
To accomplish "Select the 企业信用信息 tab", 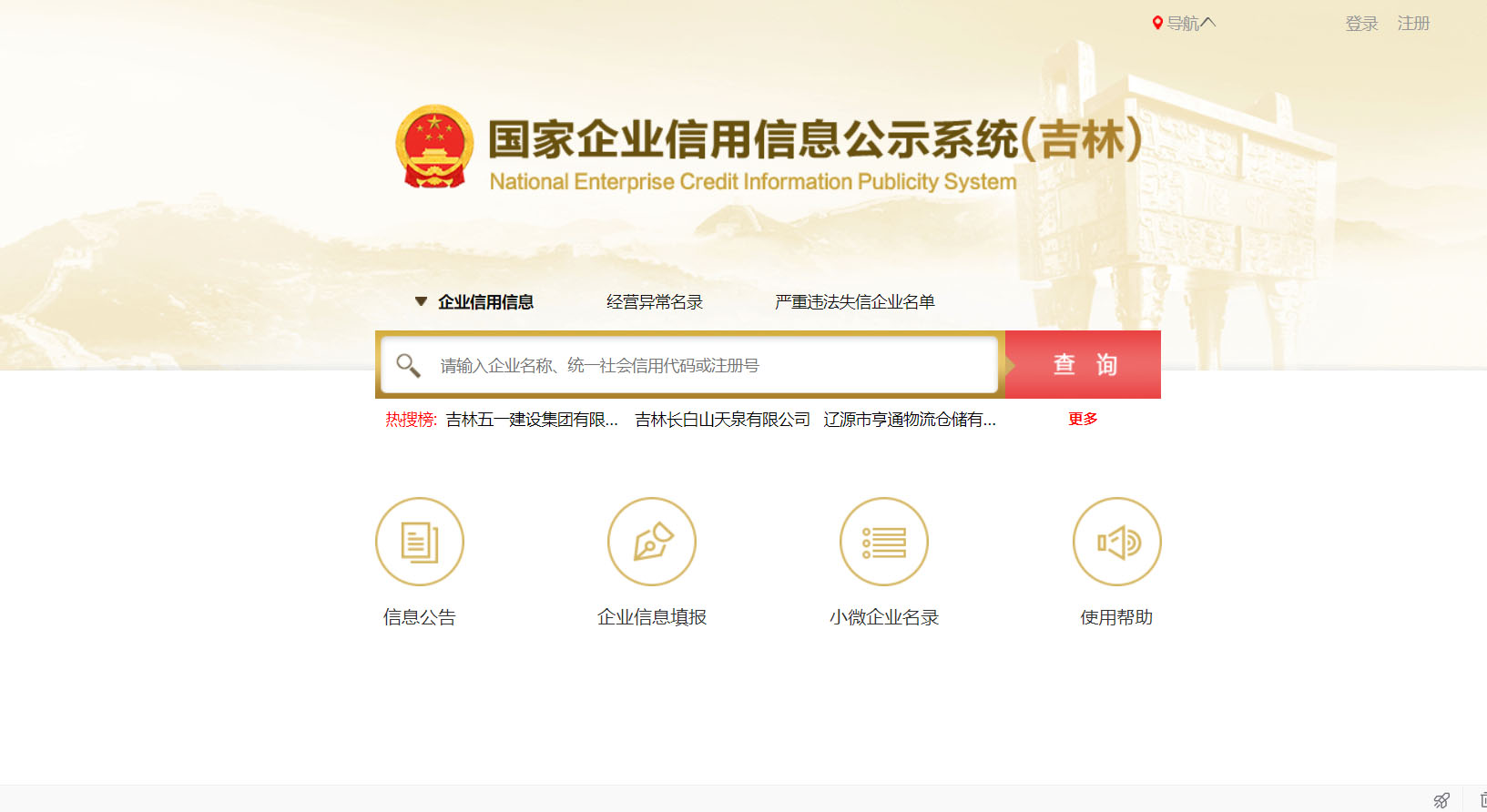I will 485,301.
